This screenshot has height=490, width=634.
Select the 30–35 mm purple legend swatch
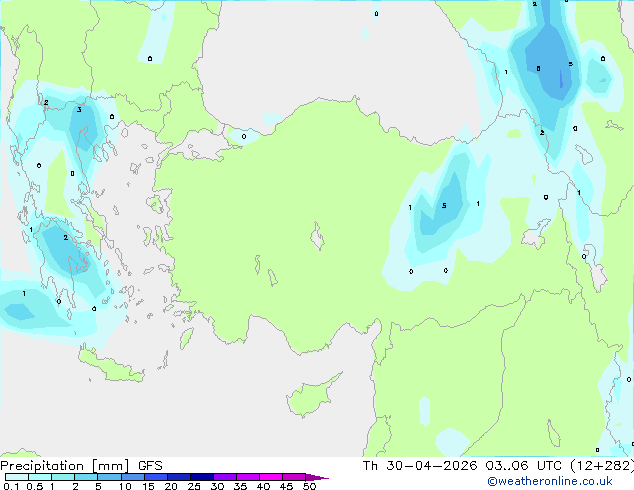point(224,477)
